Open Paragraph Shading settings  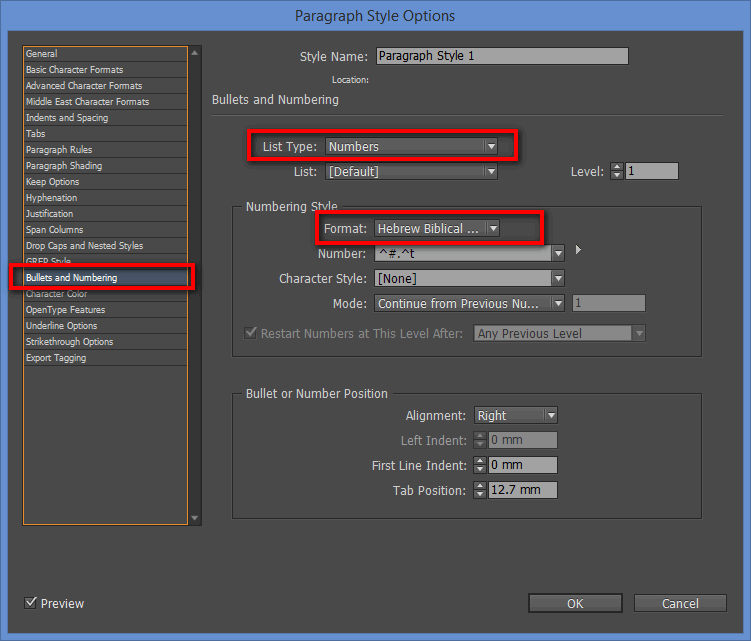pyautogui.click(x=105, y=166)
